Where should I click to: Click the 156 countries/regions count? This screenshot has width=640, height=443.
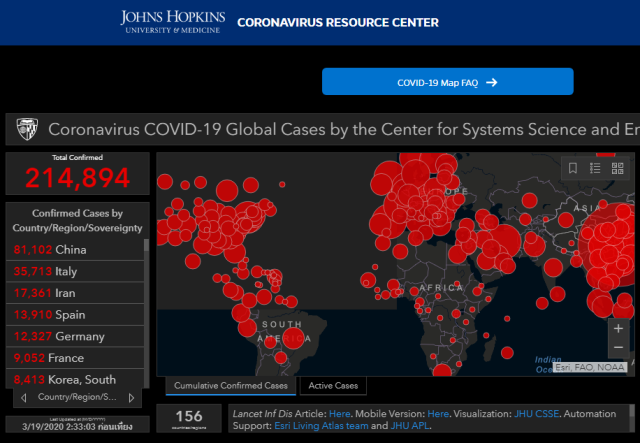click(x=189, y=416)
